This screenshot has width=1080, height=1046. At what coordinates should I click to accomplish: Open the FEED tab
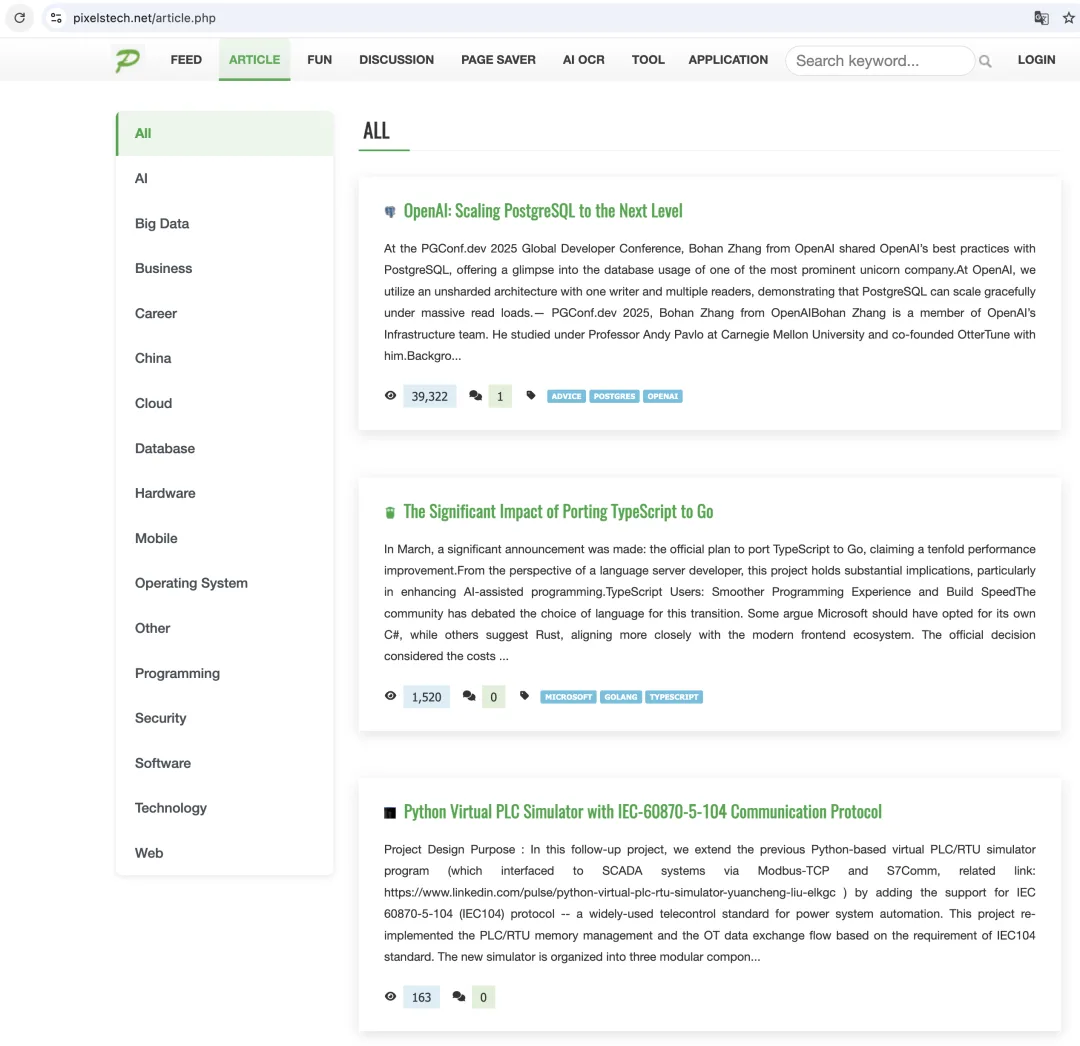pos(186,60)
